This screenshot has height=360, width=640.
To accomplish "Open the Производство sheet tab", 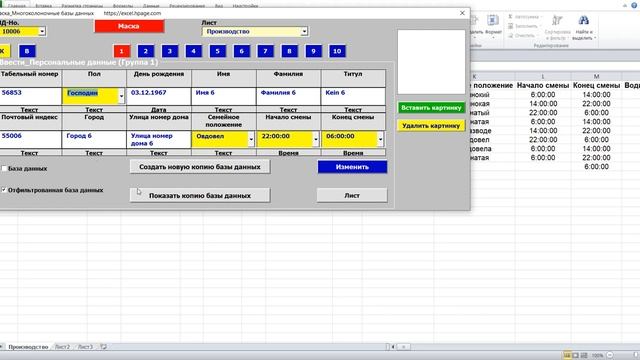I will tap(28, 347).
